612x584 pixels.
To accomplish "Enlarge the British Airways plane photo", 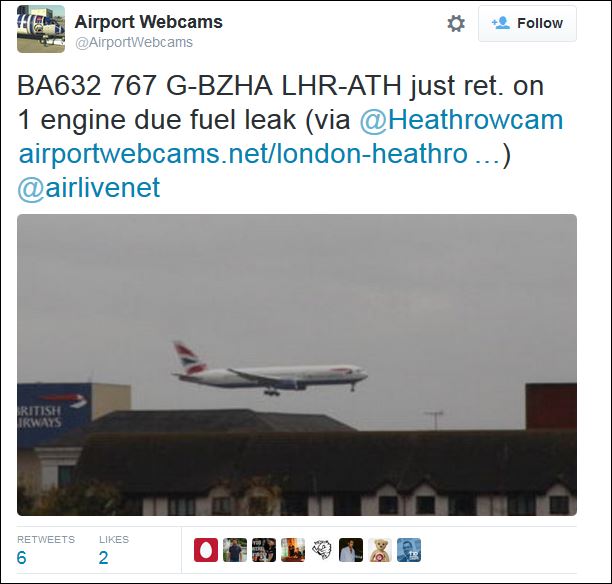I will click(297, 365).
